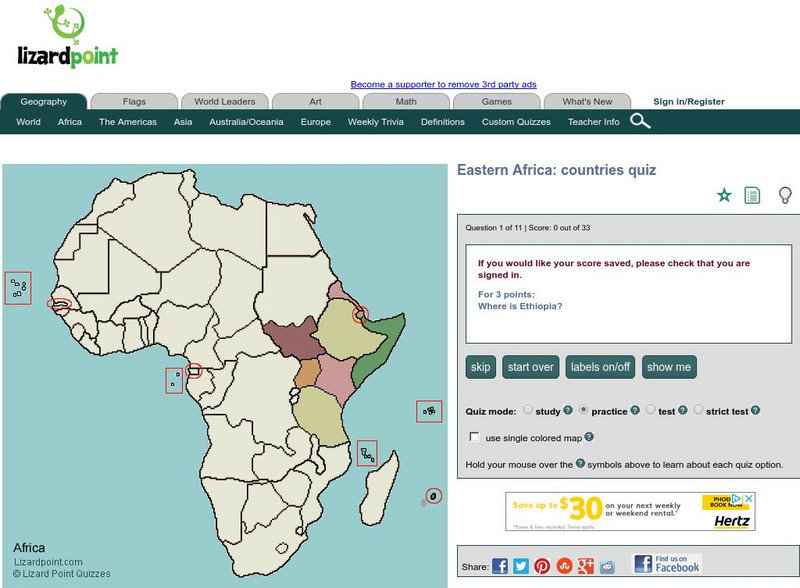Viewport: 800px width, 588px height.
Task: Click Tanzania on the map
Action: pos(321,416)
